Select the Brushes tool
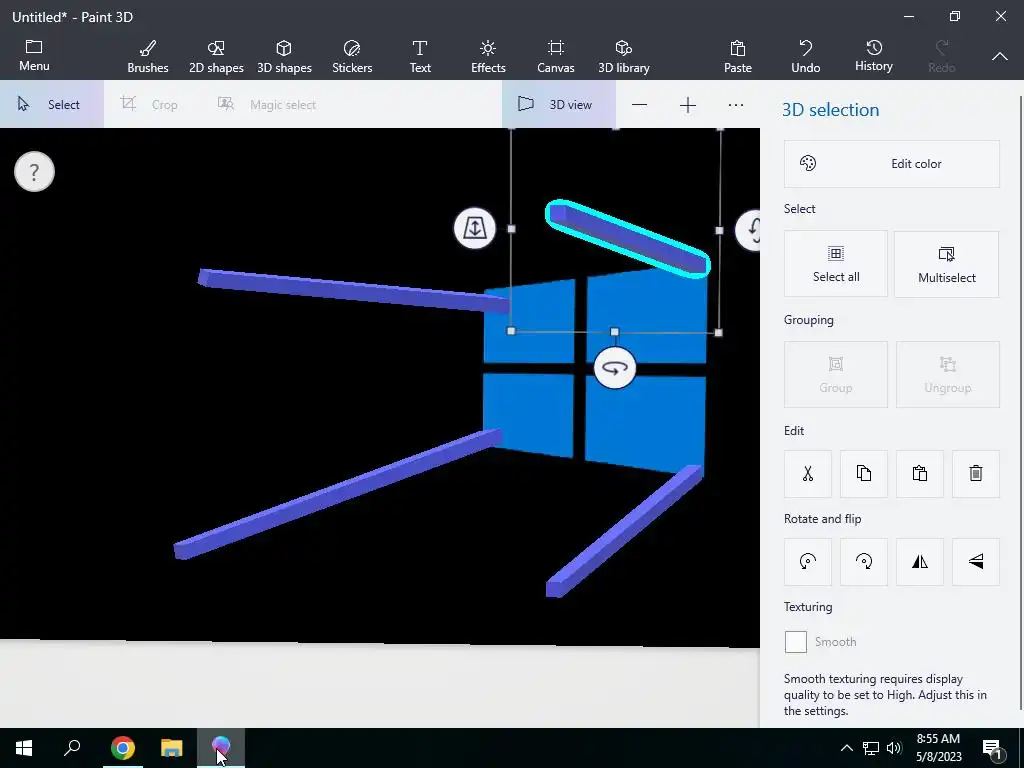Screen dimensions: 1024x768 point(148,57)
